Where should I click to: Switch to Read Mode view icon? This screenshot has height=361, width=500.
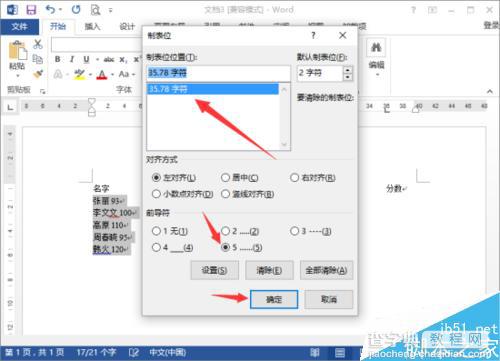pyautogui.click(x=315, y=352)
